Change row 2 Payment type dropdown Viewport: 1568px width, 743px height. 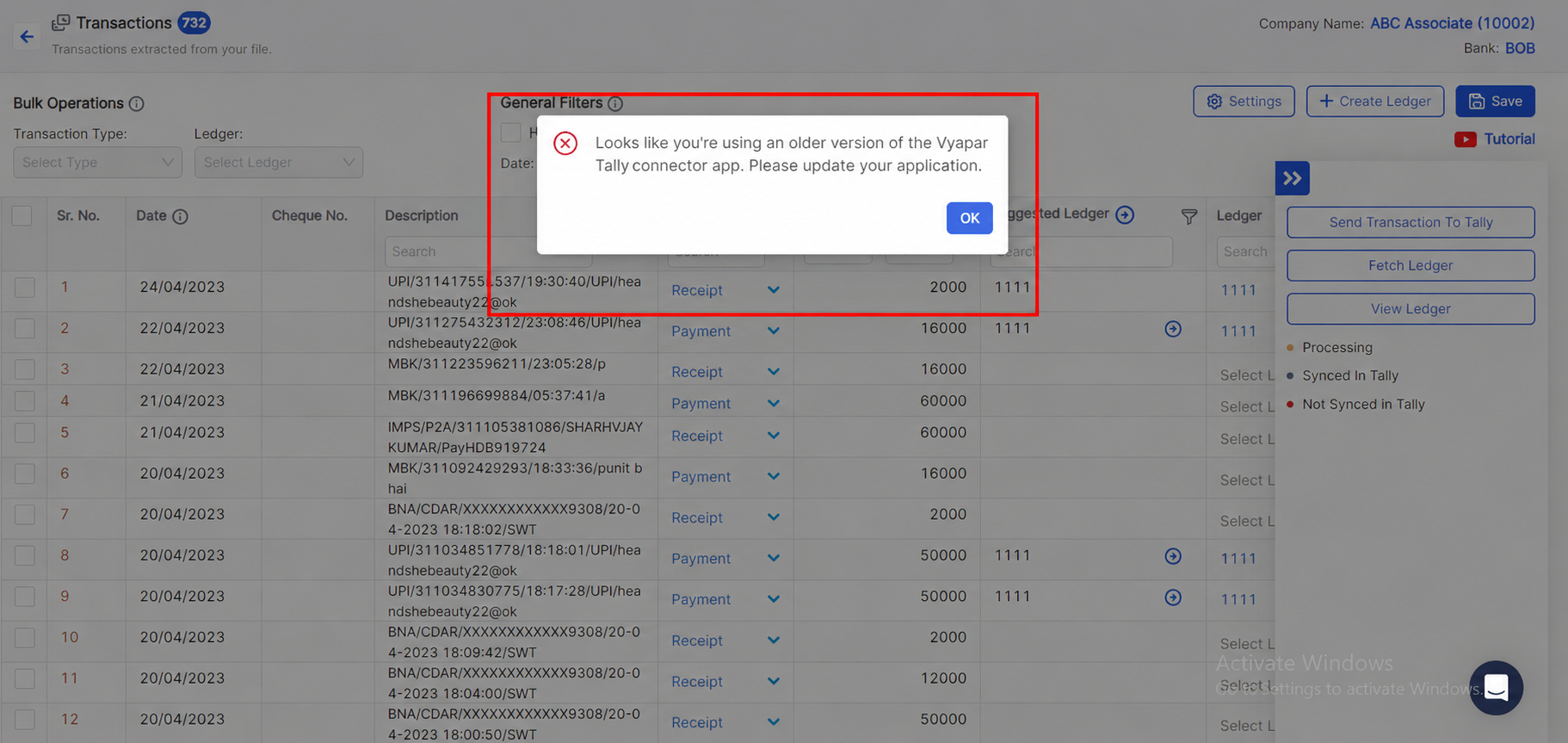click(x=725, y=331)
